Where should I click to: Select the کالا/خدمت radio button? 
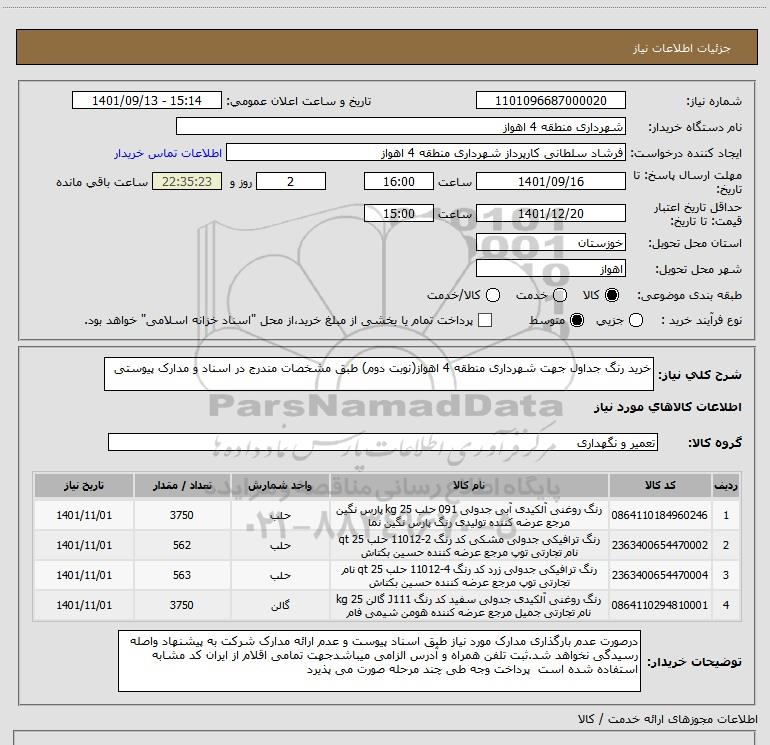(493, 295)
